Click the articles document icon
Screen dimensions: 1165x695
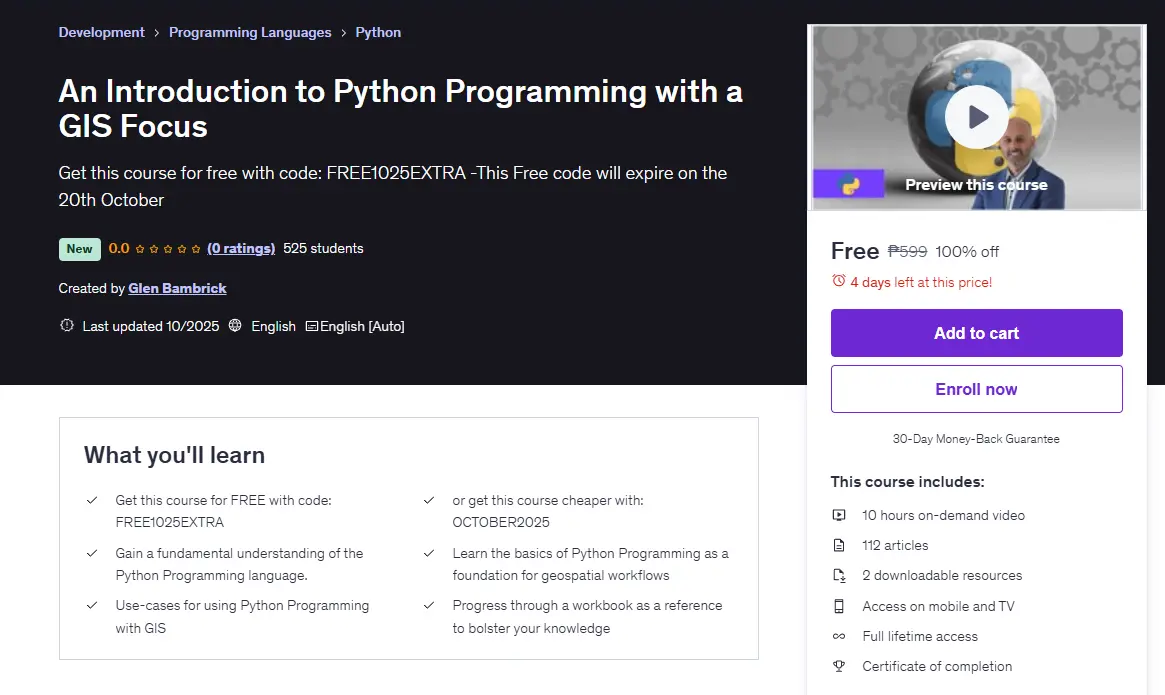[839, 546]
